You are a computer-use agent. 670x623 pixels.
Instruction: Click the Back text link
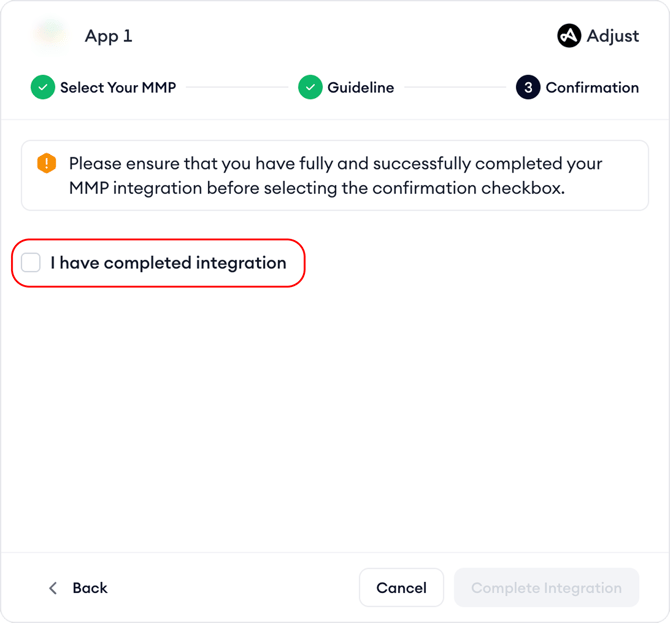(x=90, y=588)
